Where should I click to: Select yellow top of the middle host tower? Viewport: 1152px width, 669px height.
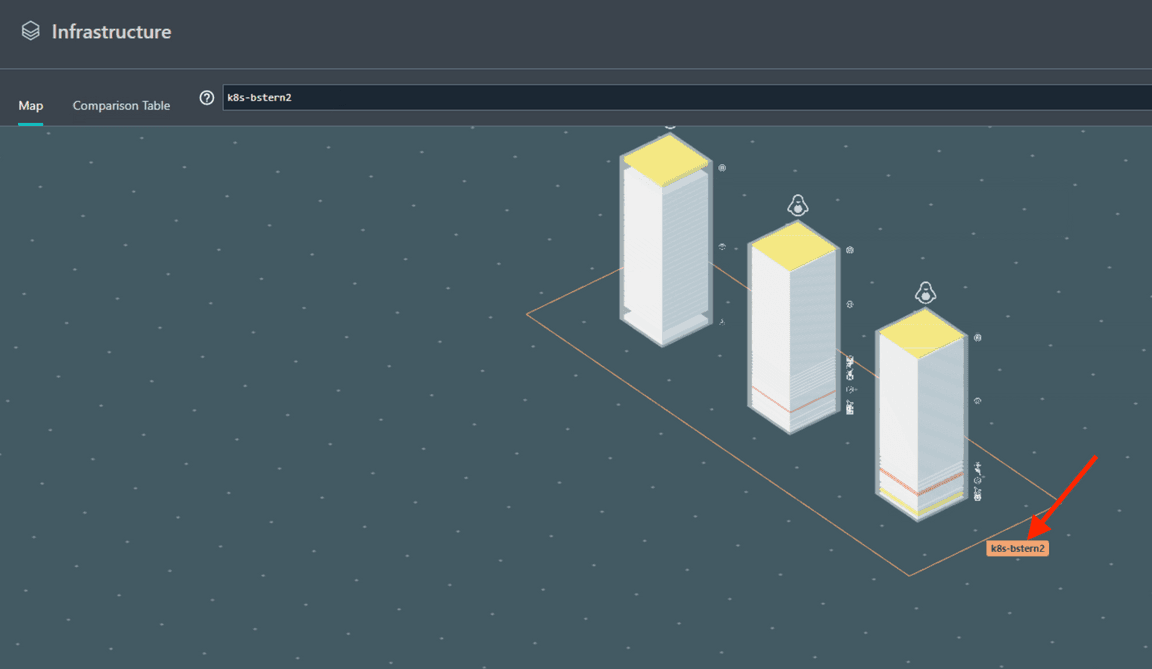tap(794, 246)
